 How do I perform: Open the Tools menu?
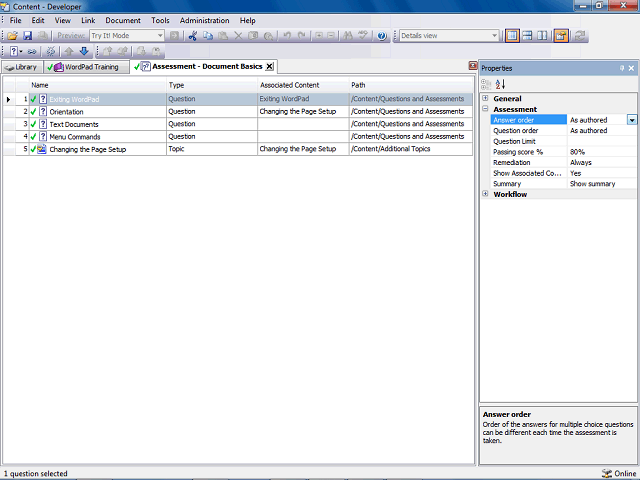(160, 20)
